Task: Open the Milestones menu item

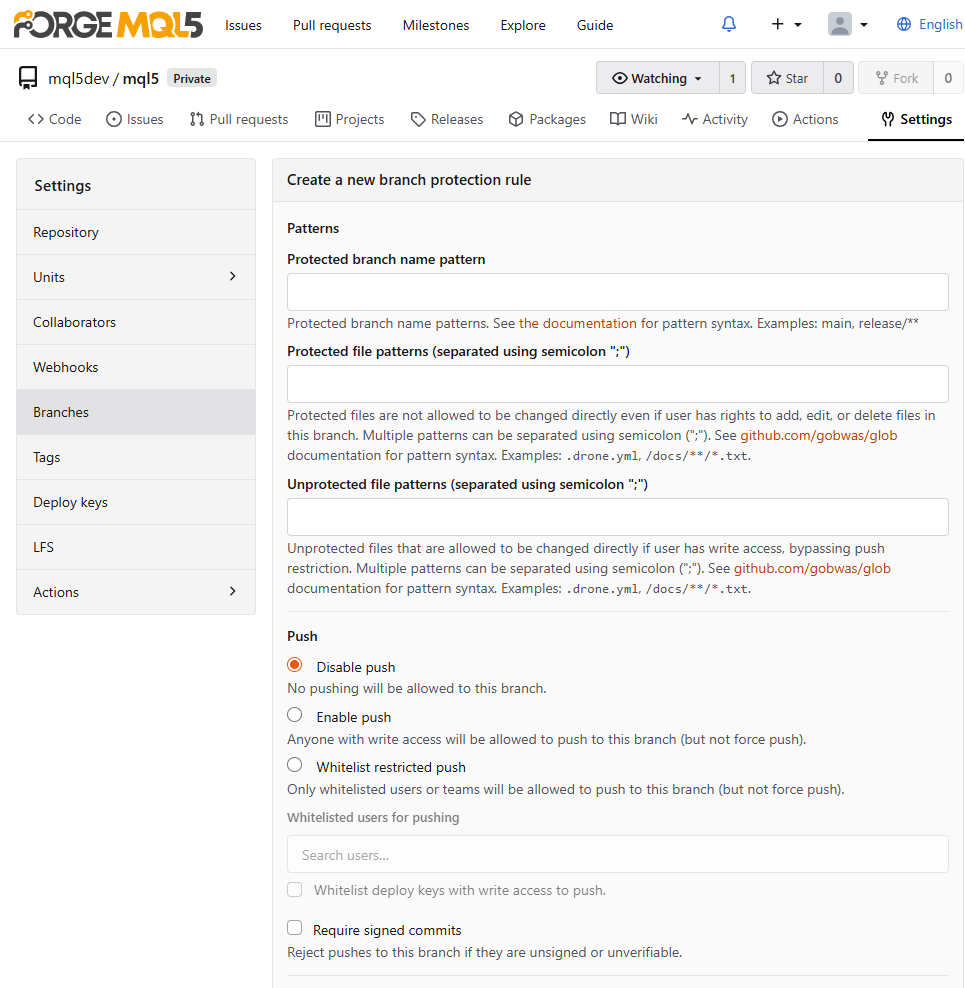Action: [436, 25]
